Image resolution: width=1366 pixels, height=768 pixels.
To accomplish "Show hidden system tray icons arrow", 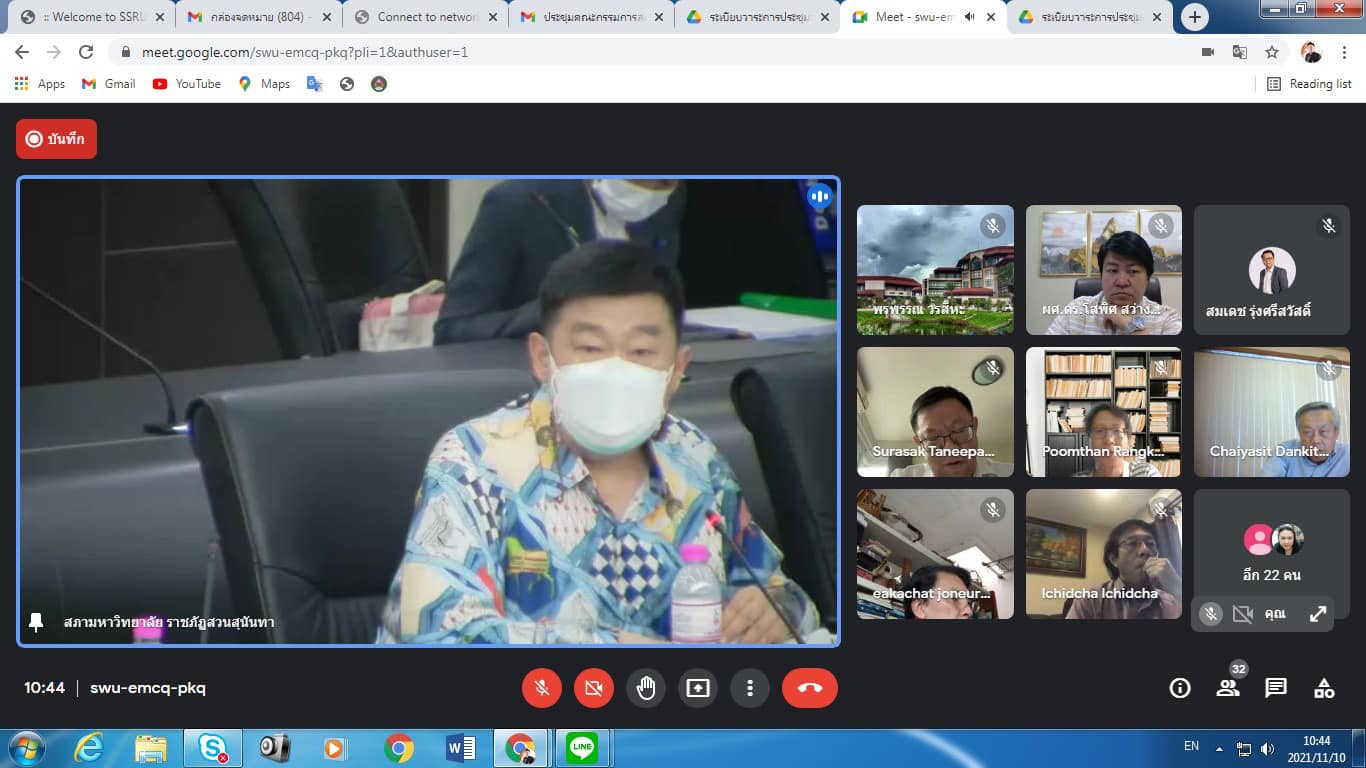I will pyautogui.click(x=1219, y=748).
